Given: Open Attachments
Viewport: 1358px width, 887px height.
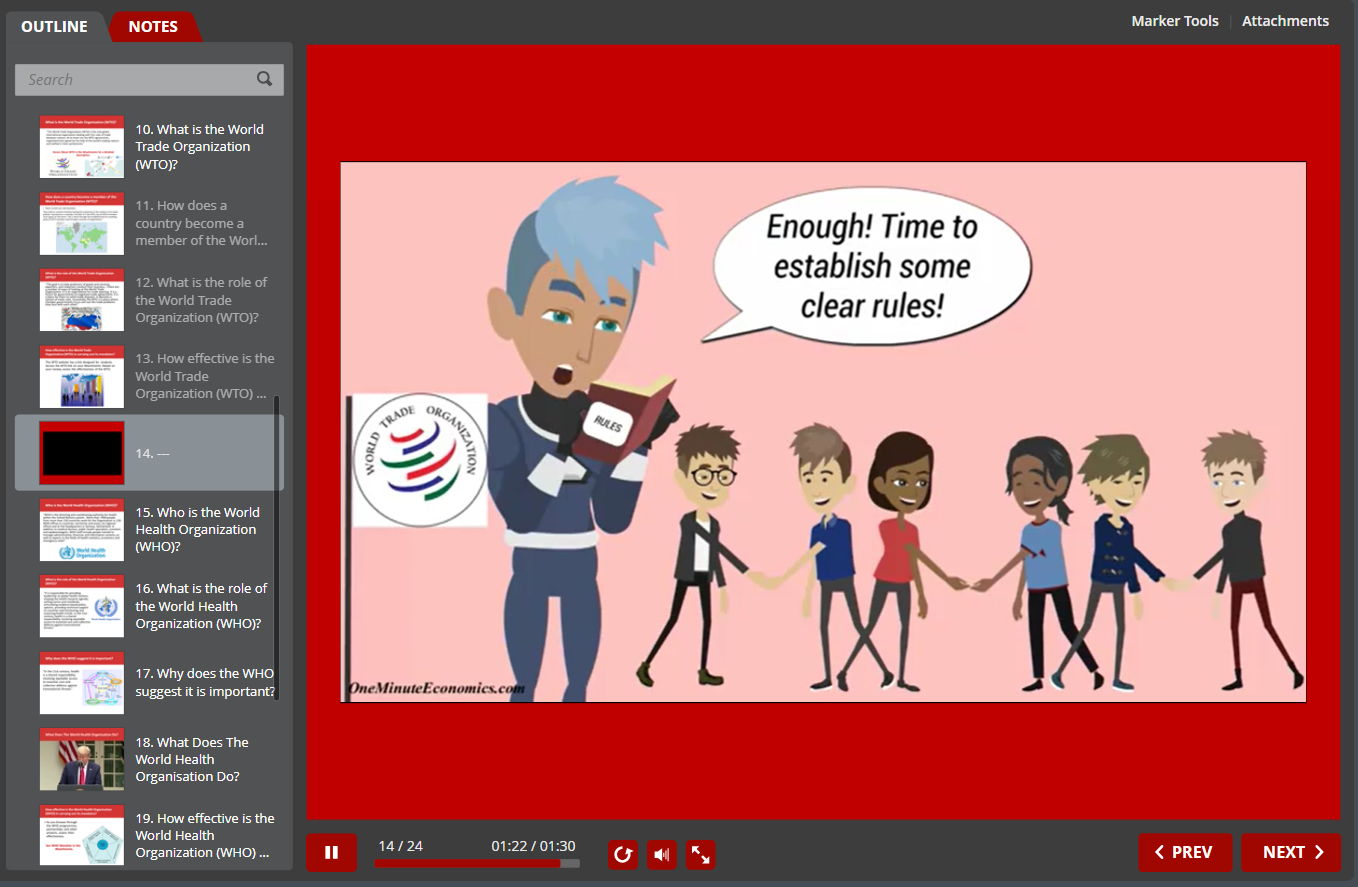Looking at the screenshot, I should click(1285, 21).
